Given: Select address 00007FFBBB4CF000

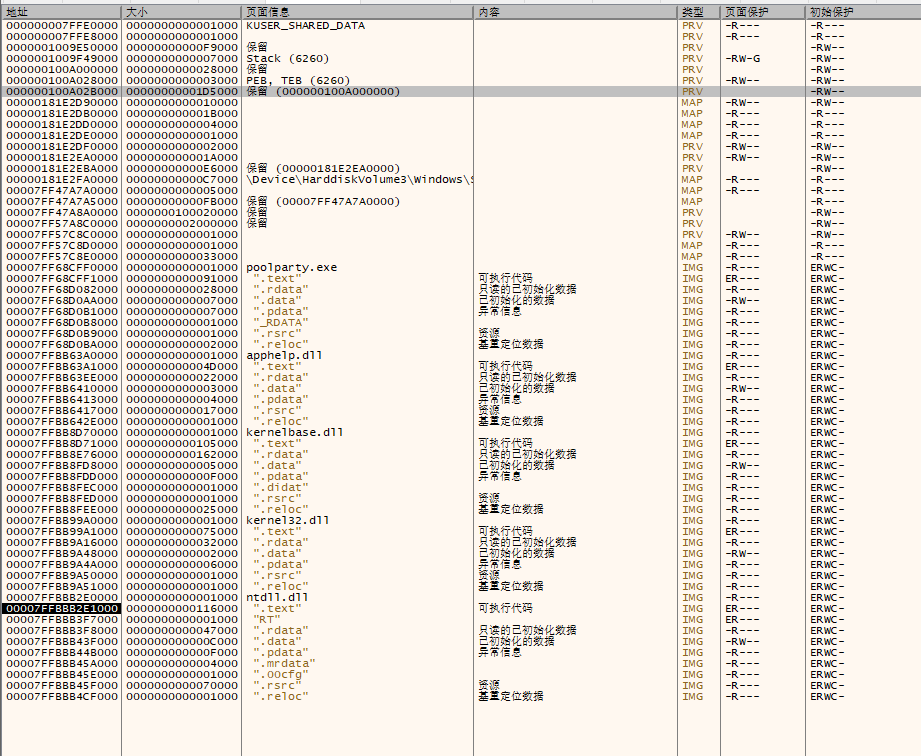Looking at the screenshot, I should click(x=62, y=697).
